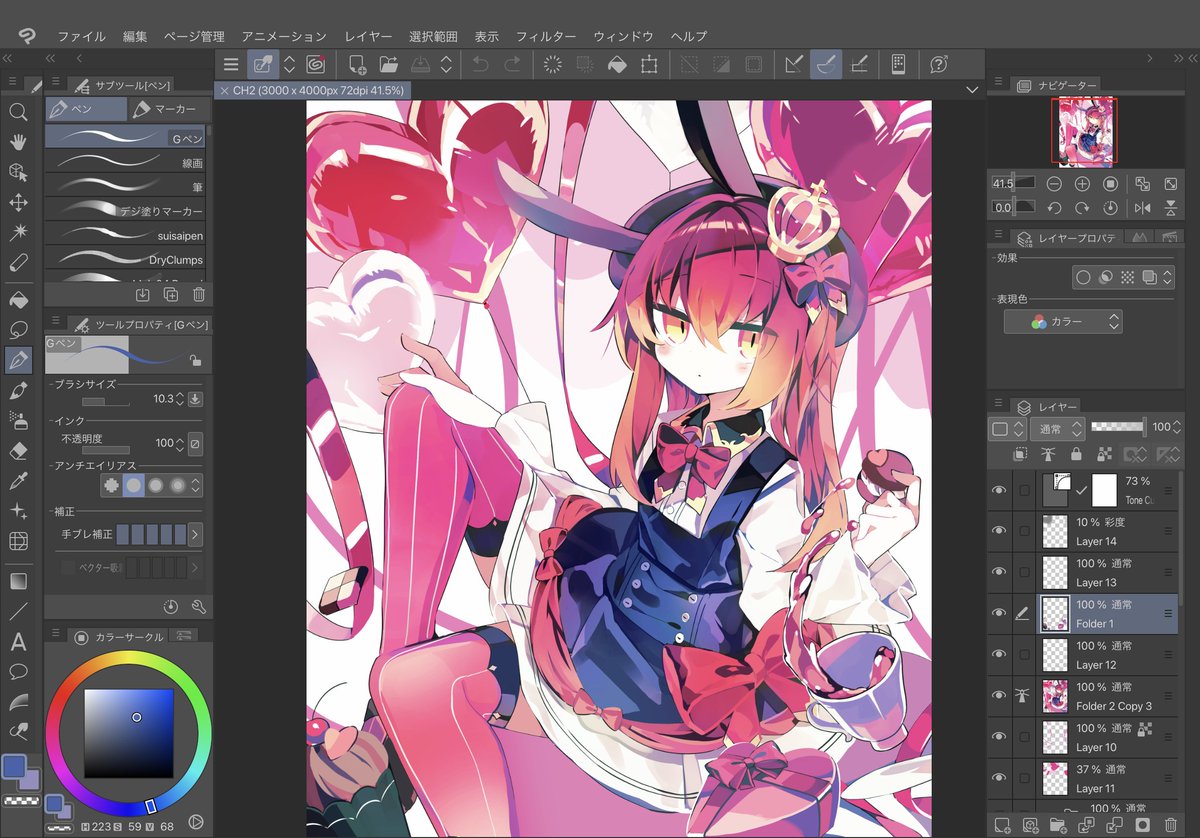
Task: Select the Lasso selection tool
Action: (18, 329)
